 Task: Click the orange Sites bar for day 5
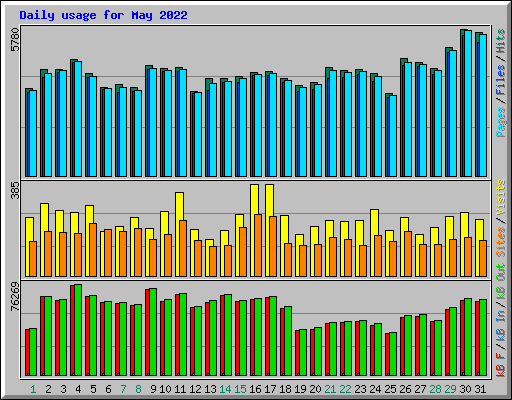(x=93, y=250)
